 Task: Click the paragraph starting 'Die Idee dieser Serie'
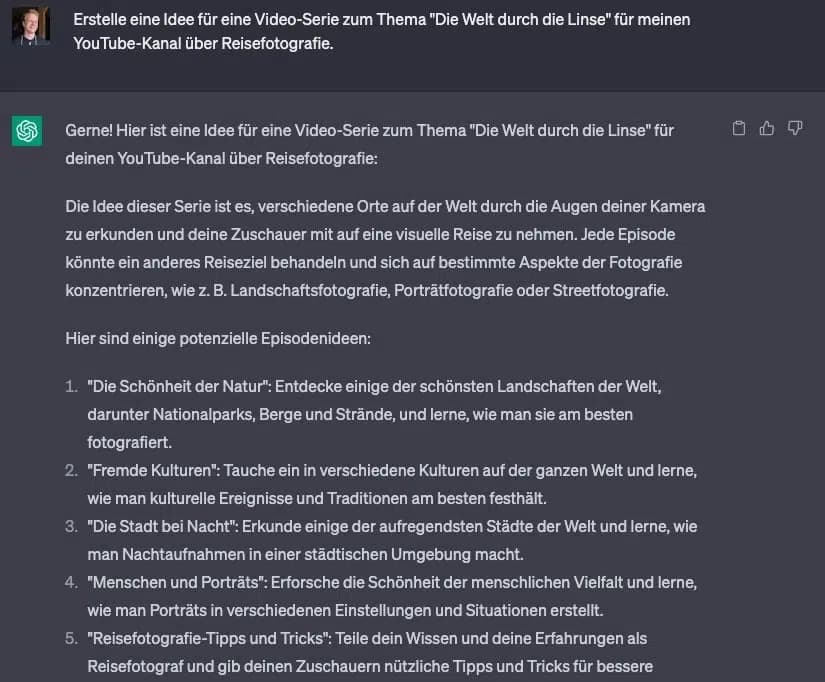[385, 248]
